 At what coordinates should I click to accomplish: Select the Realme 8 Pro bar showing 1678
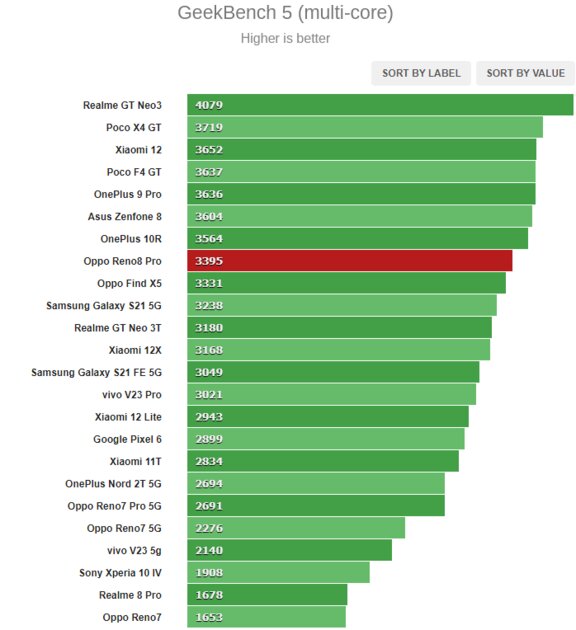click(x=267, y=595)
